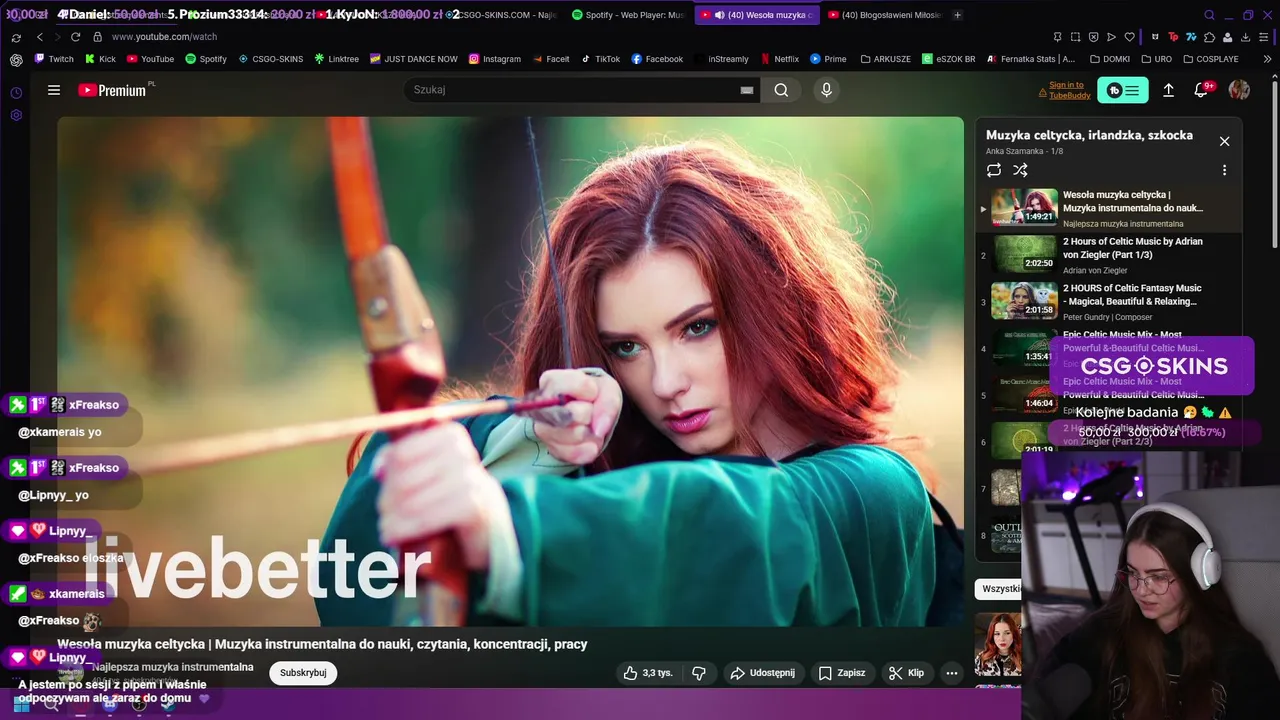Show the hidden bookmarks overflow chevron

pos(1268,59)
